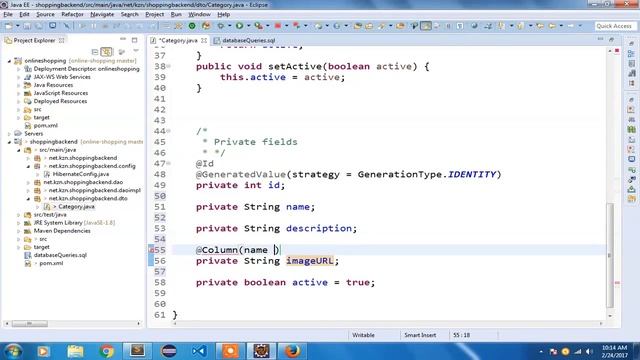Minimize the Project Explorer panel
This screenshot has height=360, width=640.
click(x=123, y=40)
